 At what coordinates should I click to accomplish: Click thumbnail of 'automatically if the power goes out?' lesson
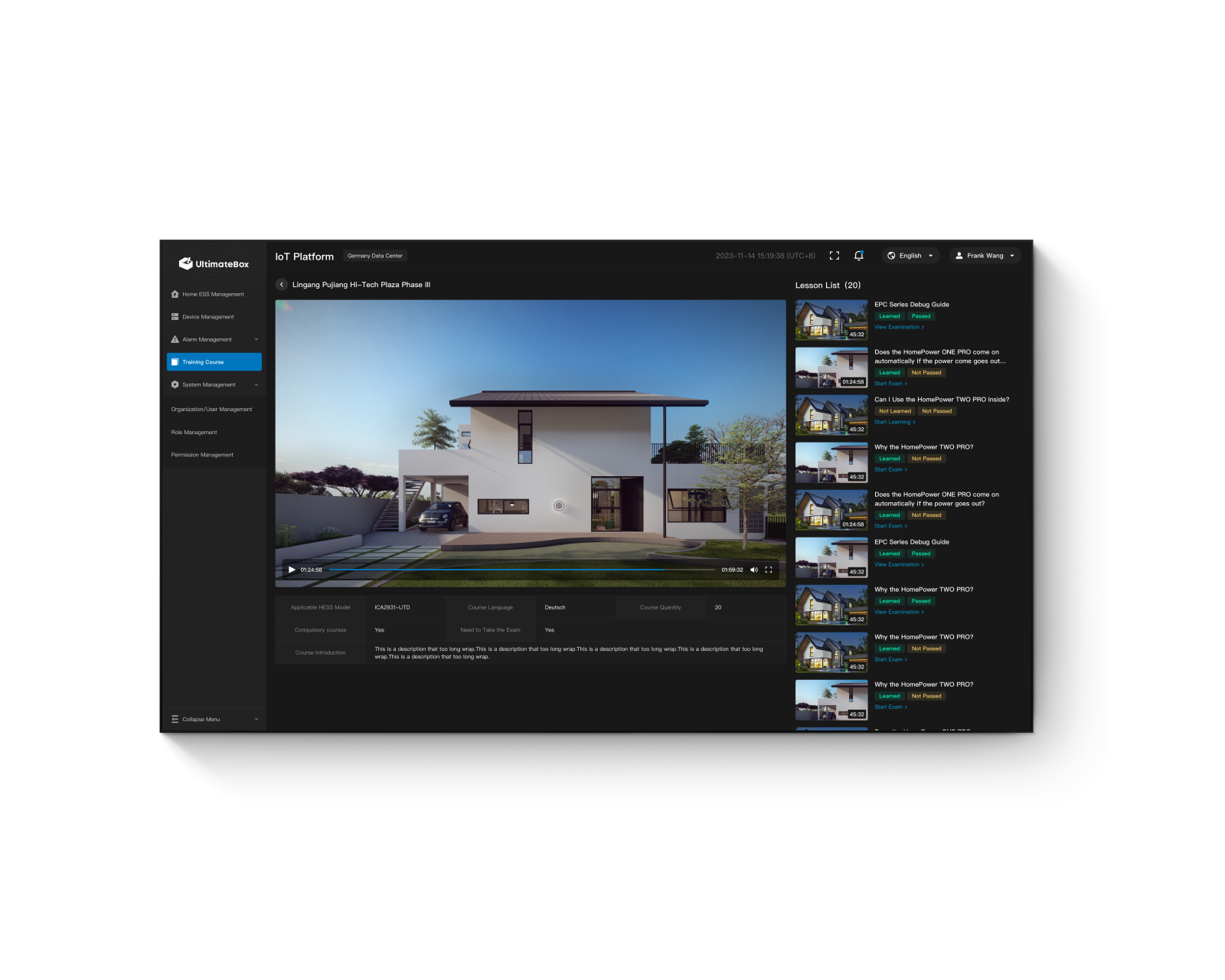point(831,510)
